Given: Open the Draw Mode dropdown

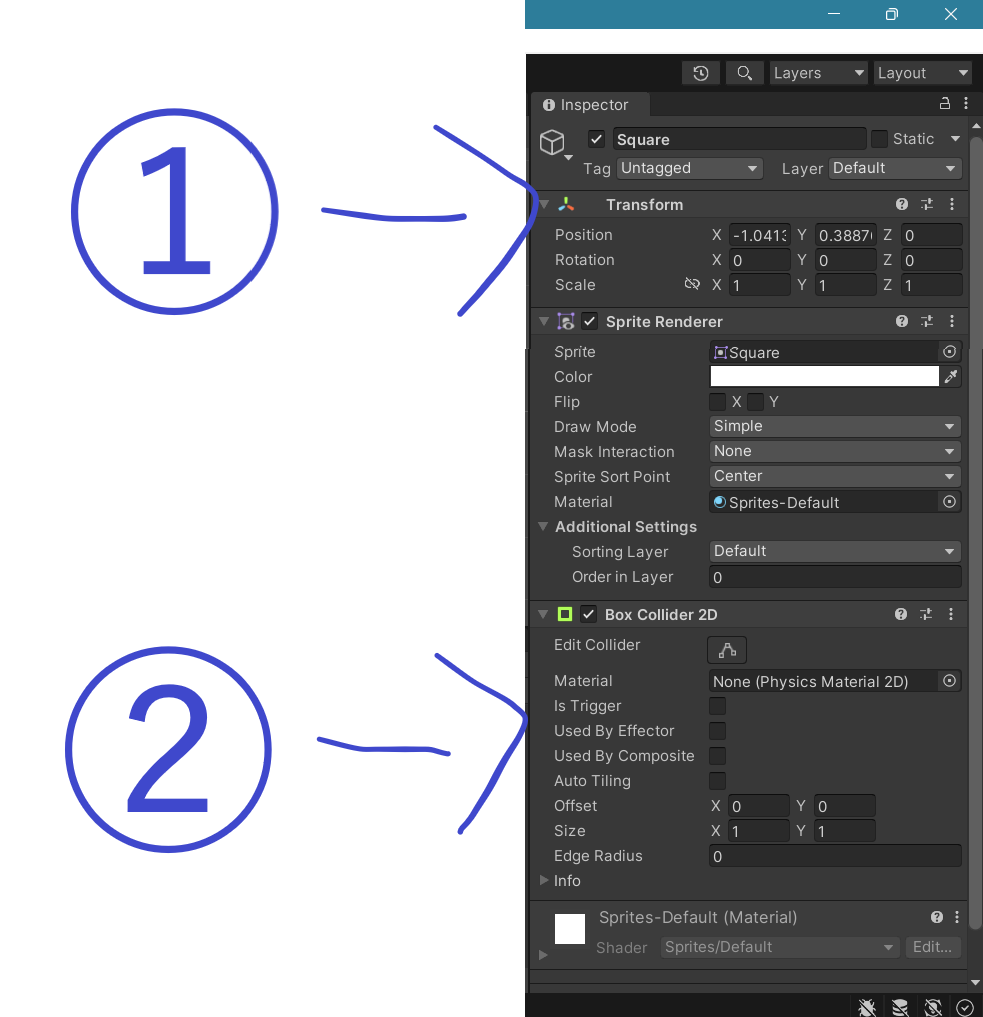Looking at the screenshot, I should 835,426.
